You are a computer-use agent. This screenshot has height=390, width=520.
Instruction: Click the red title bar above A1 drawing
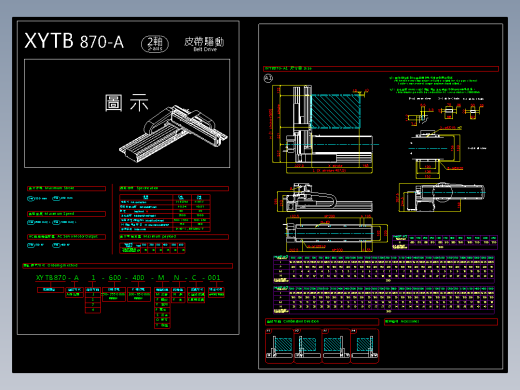(x=381, y=69)
